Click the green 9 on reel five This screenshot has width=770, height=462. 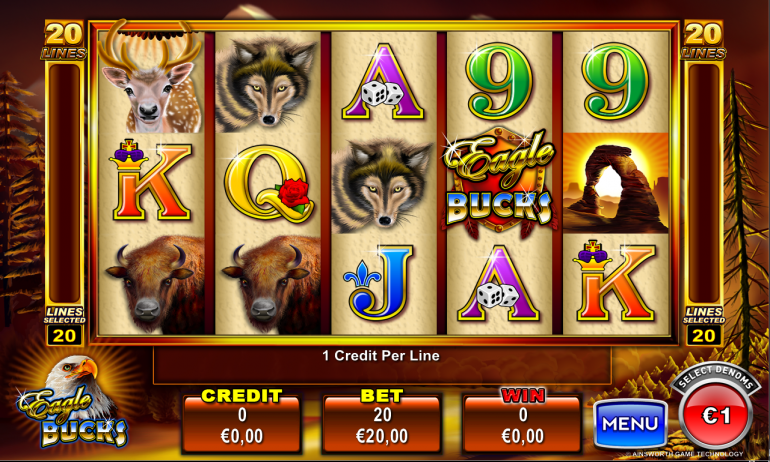615,81
